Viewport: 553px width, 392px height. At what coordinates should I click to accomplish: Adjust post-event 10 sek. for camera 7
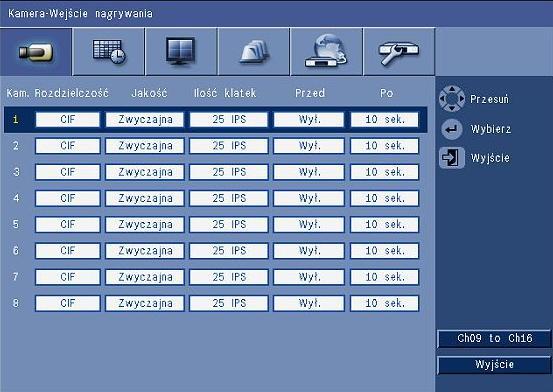(384, 277)
